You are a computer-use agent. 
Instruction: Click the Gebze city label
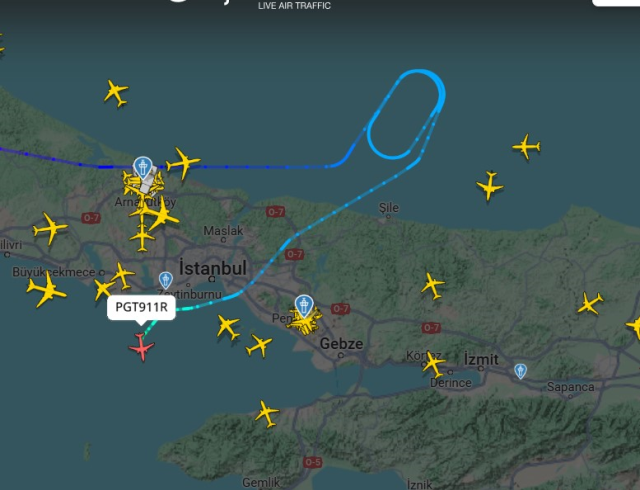pyautogui.click(x=341, y=344)
